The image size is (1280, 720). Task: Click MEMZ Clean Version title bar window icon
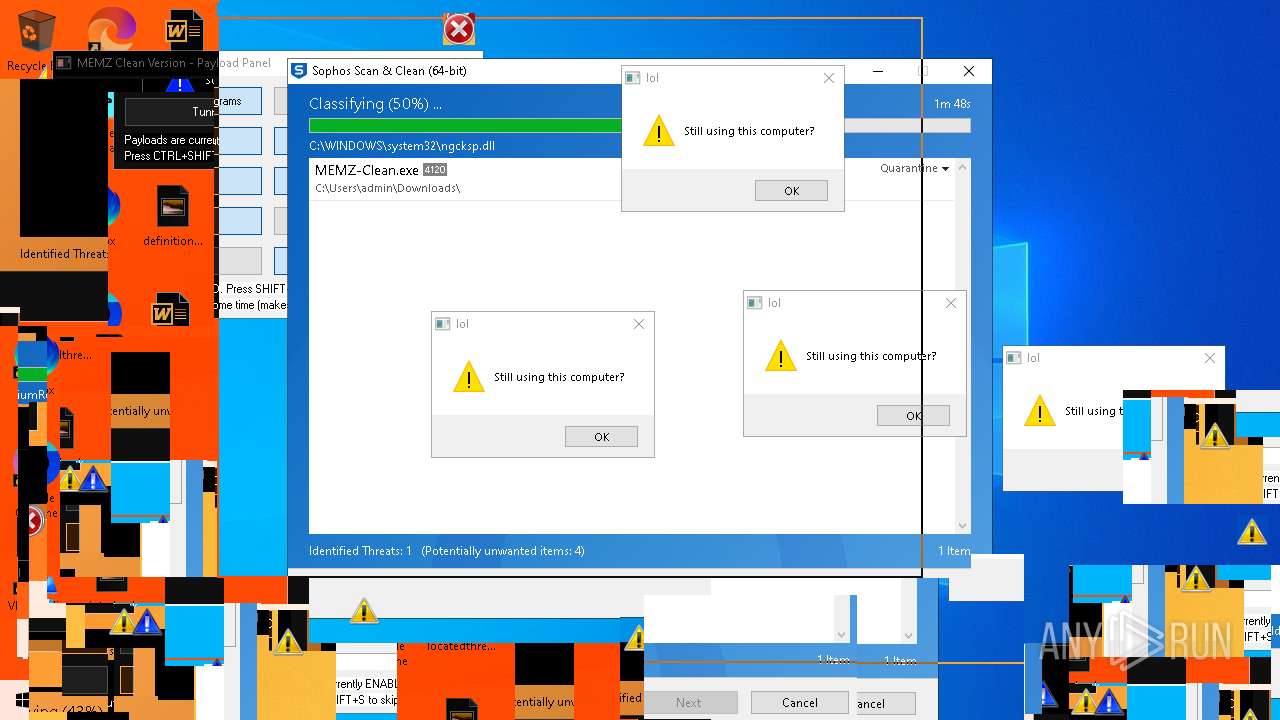click(63, 63)
